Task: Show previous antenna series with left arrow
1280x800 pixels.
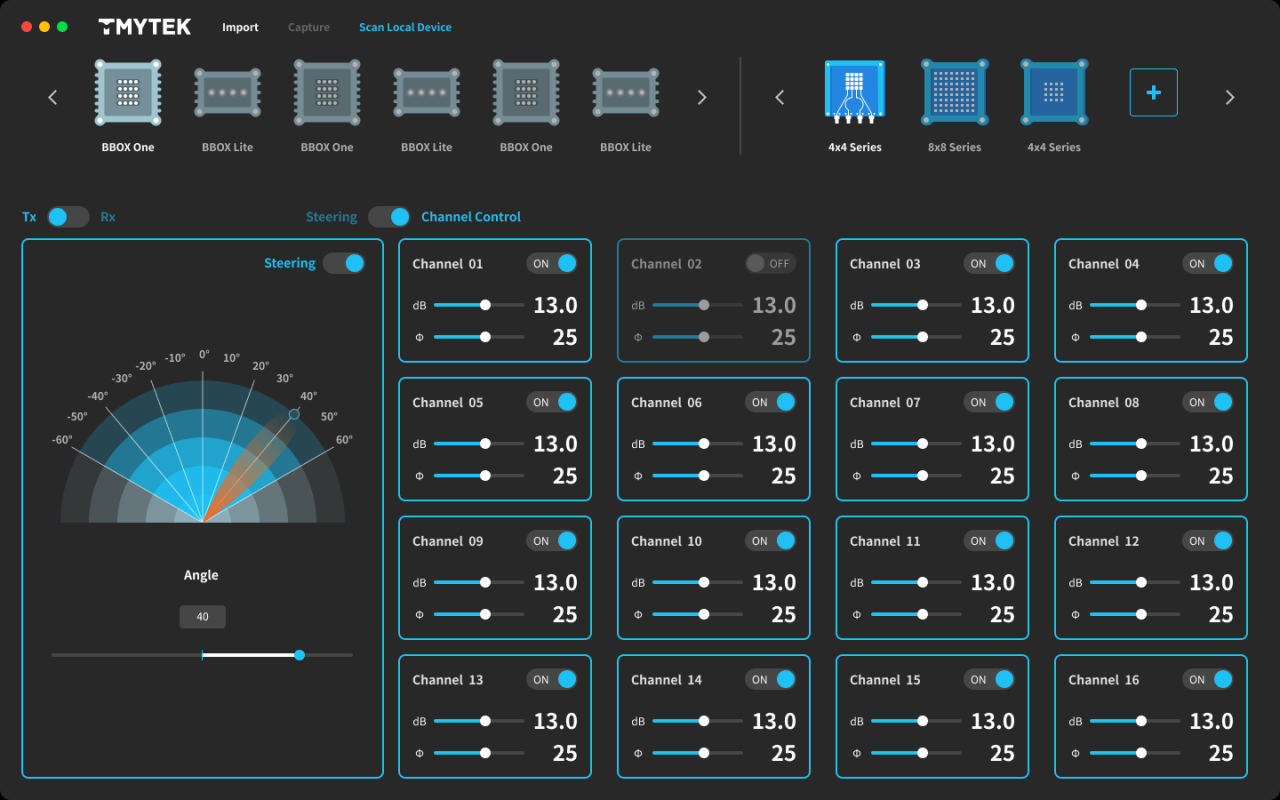Action: (780, 97)
